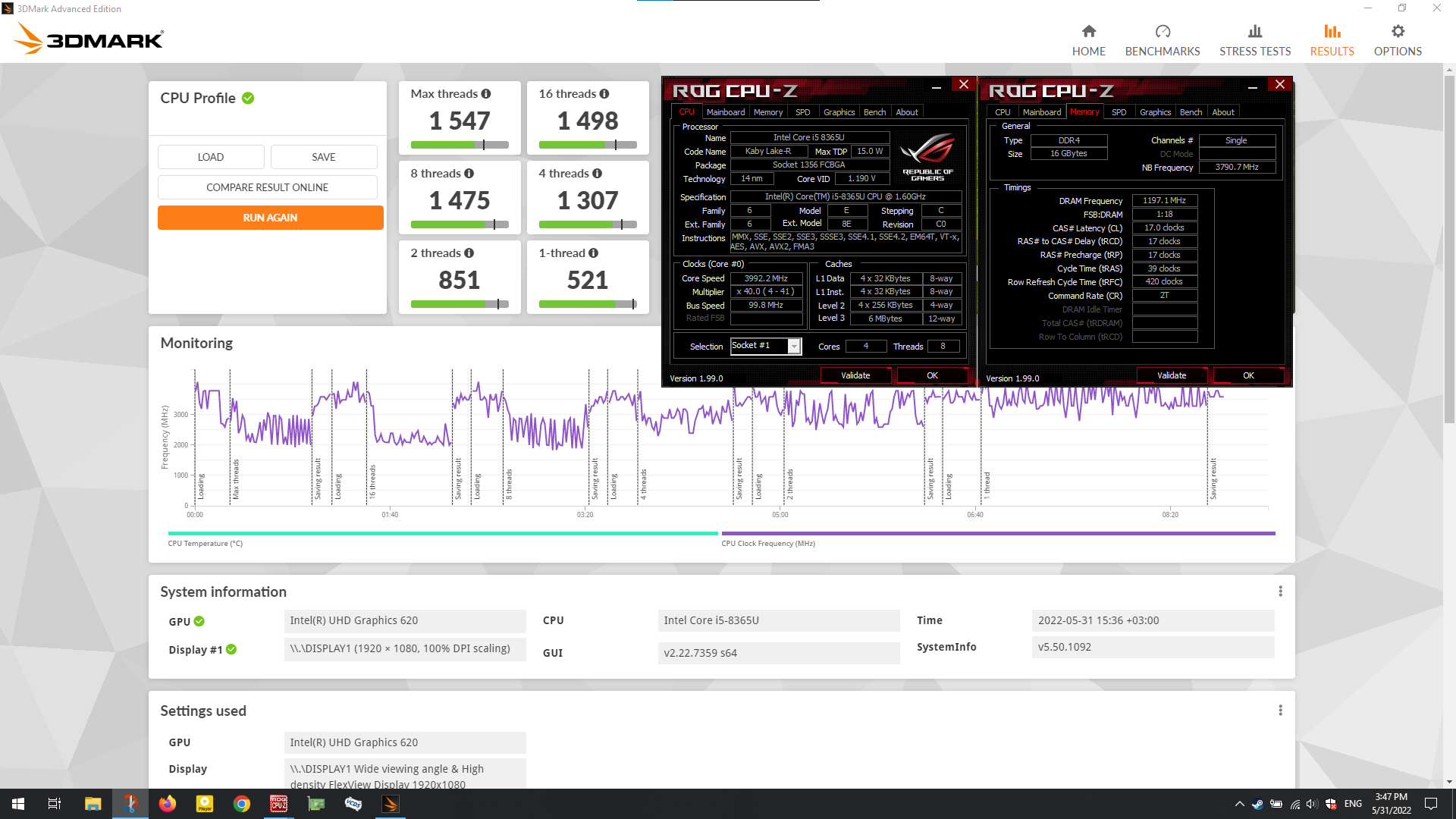1456x819 pixels.
Task: Click the DRAM Frequency value field
Action: coord(1164,201)
